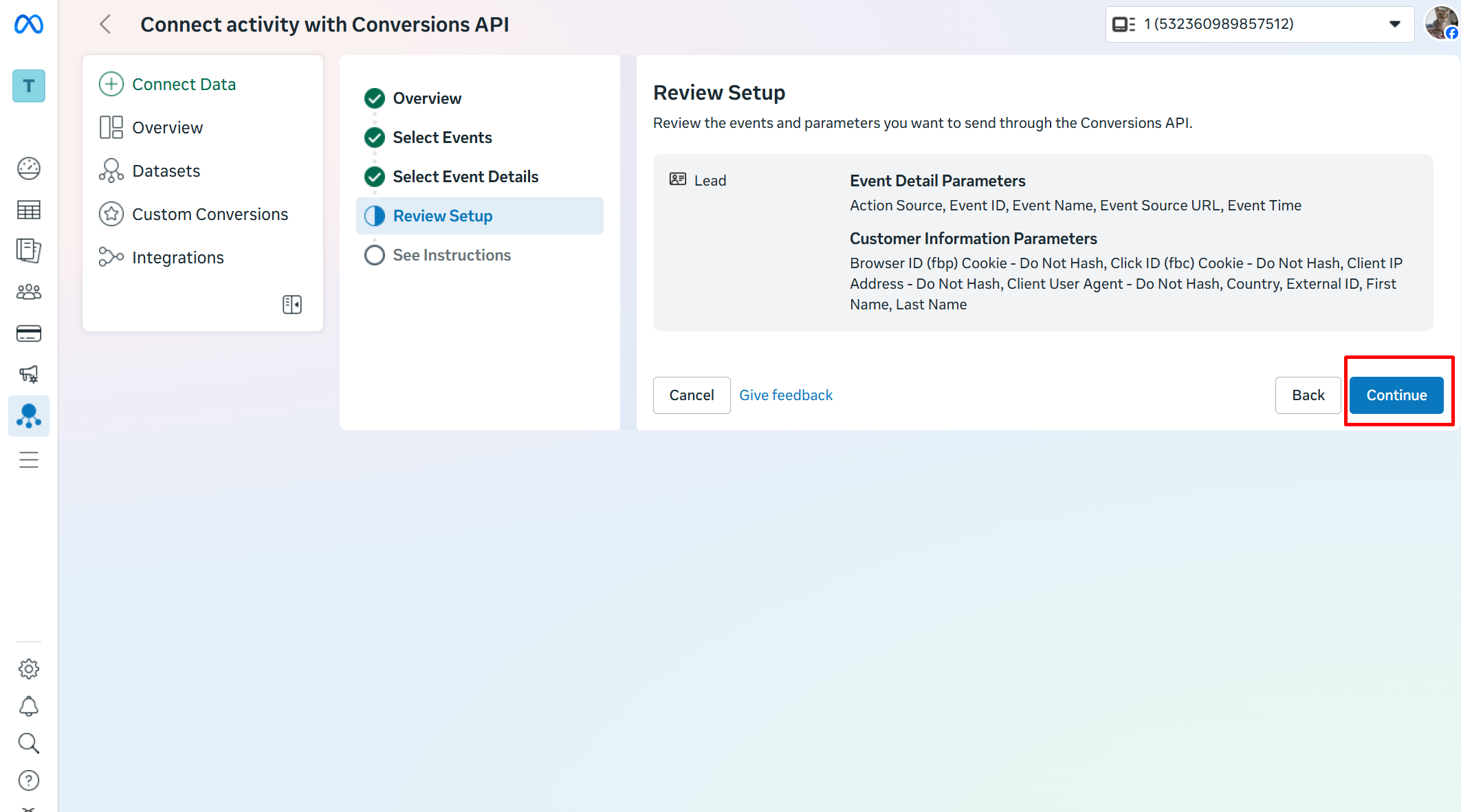Open the megaphone advertising icon
1461x812 pixels.
(29, 375)
